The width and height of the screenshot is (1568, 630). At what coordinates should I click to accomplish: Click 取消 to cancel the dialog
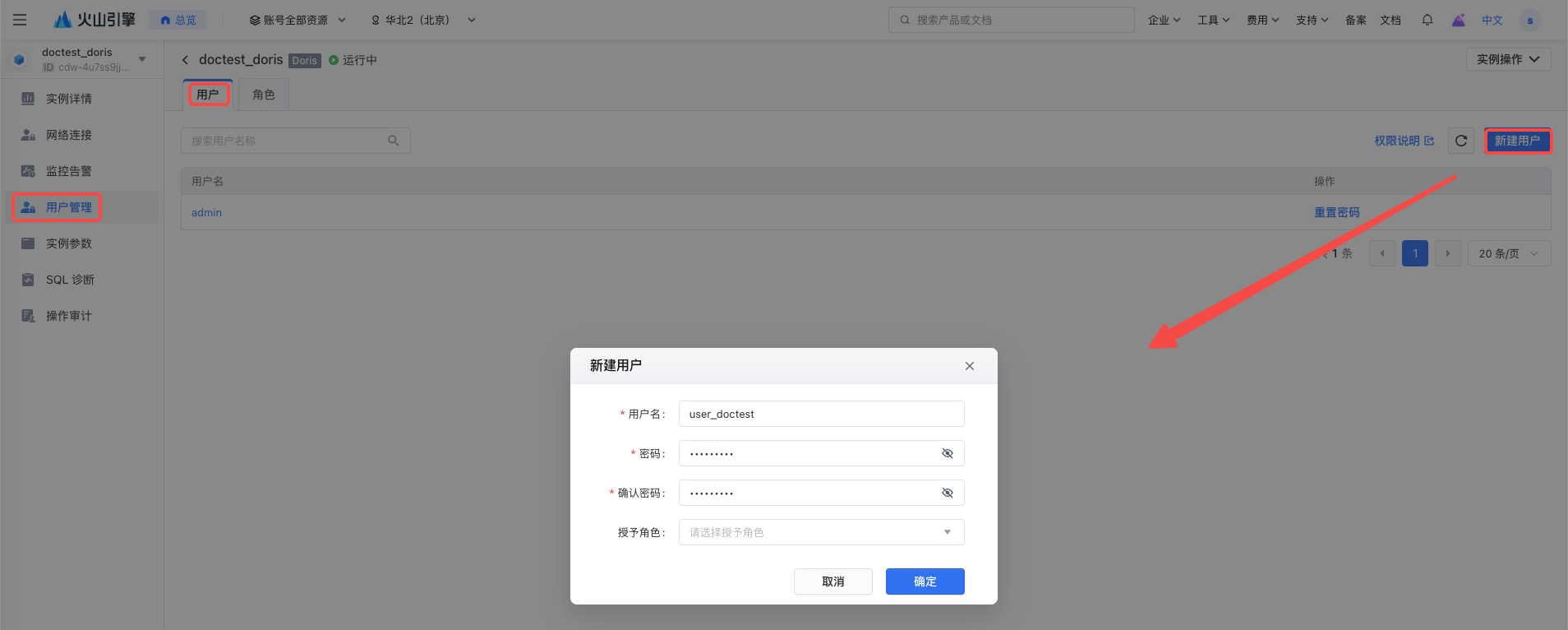[833, 581]
